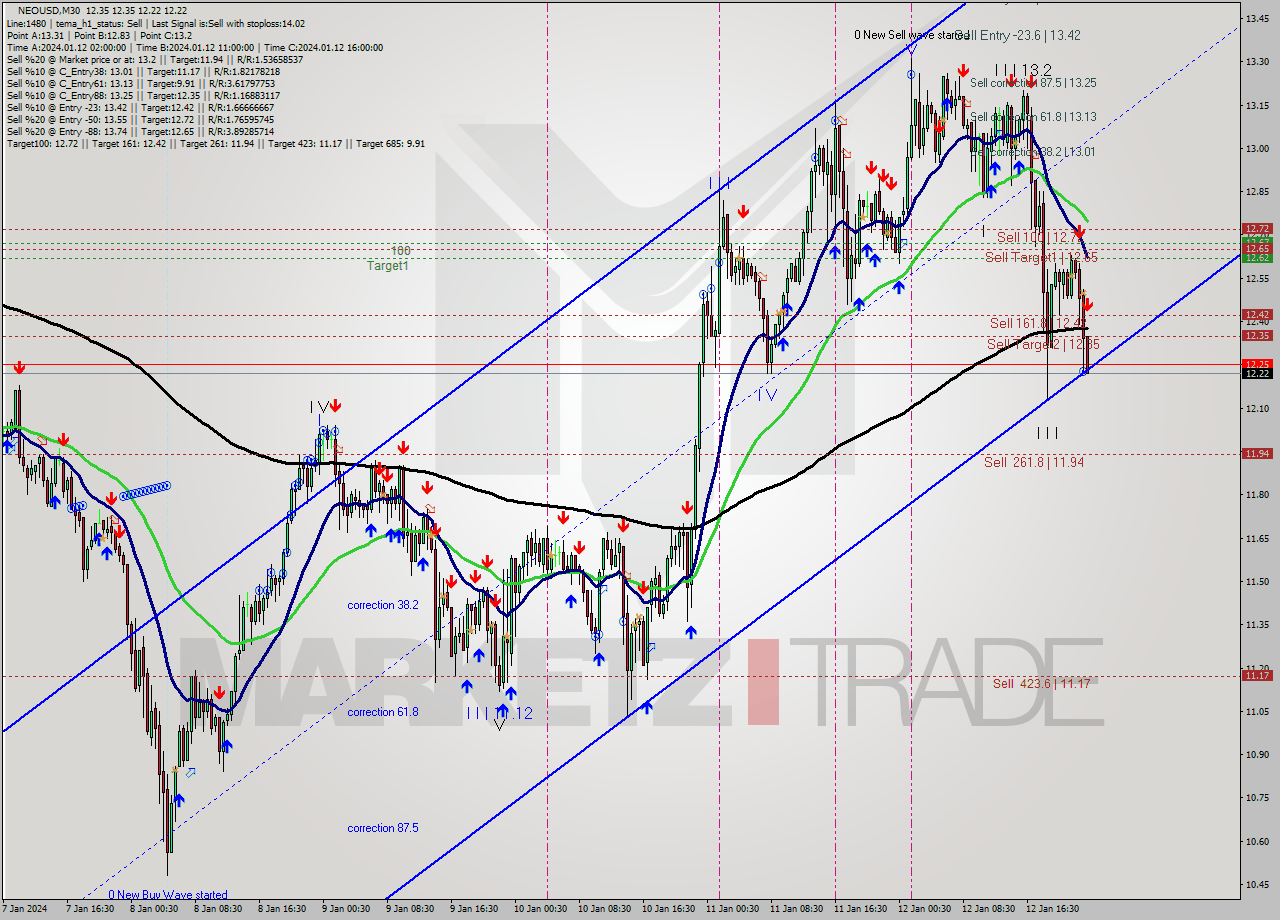Click the 'Sell Target2 | 12.35' label
The image size is (1280, 920).
point(1043,344)
